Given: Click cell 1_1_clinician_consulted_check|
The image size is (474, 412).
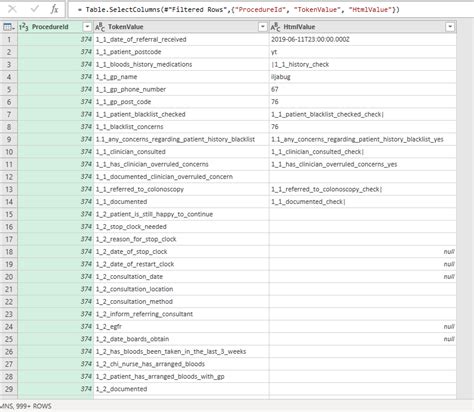Looking at the screenshot, I should 363,152.
